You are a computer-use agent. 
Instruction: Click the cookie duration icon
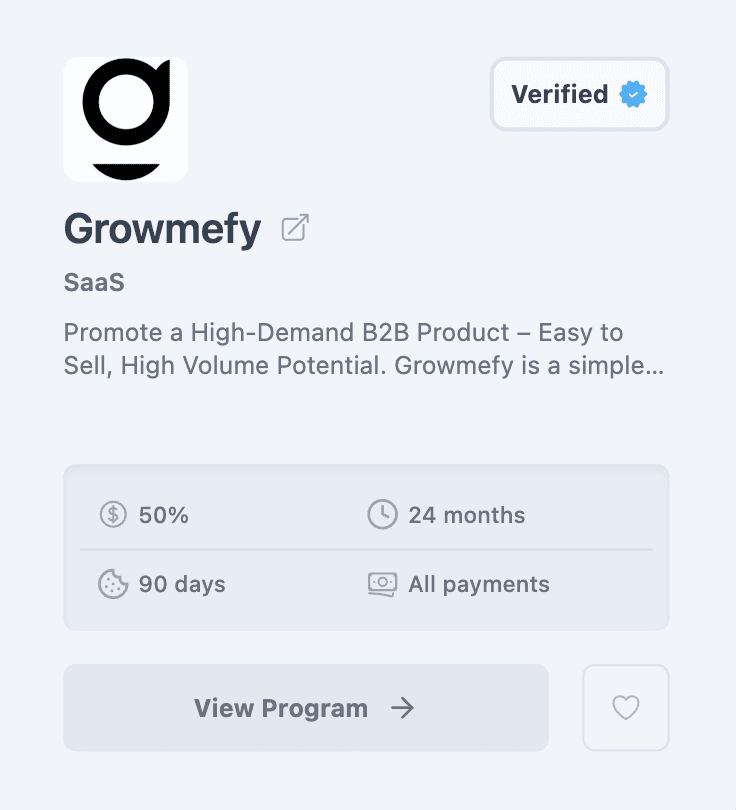(x=113, y=584)
